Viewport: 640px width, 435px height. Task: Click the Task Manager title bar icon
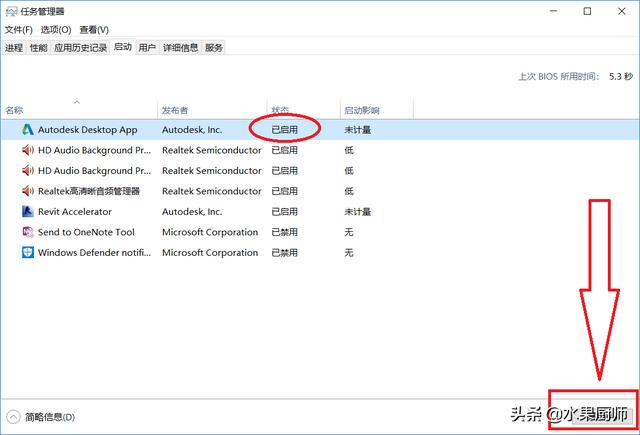(x=12, y=12)
